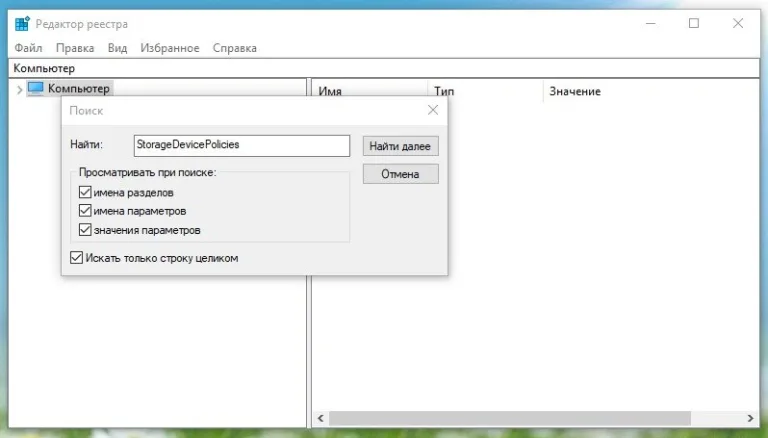Open the Избранное menu
This screenshot has width=768, height=438.
coord(170,48)
